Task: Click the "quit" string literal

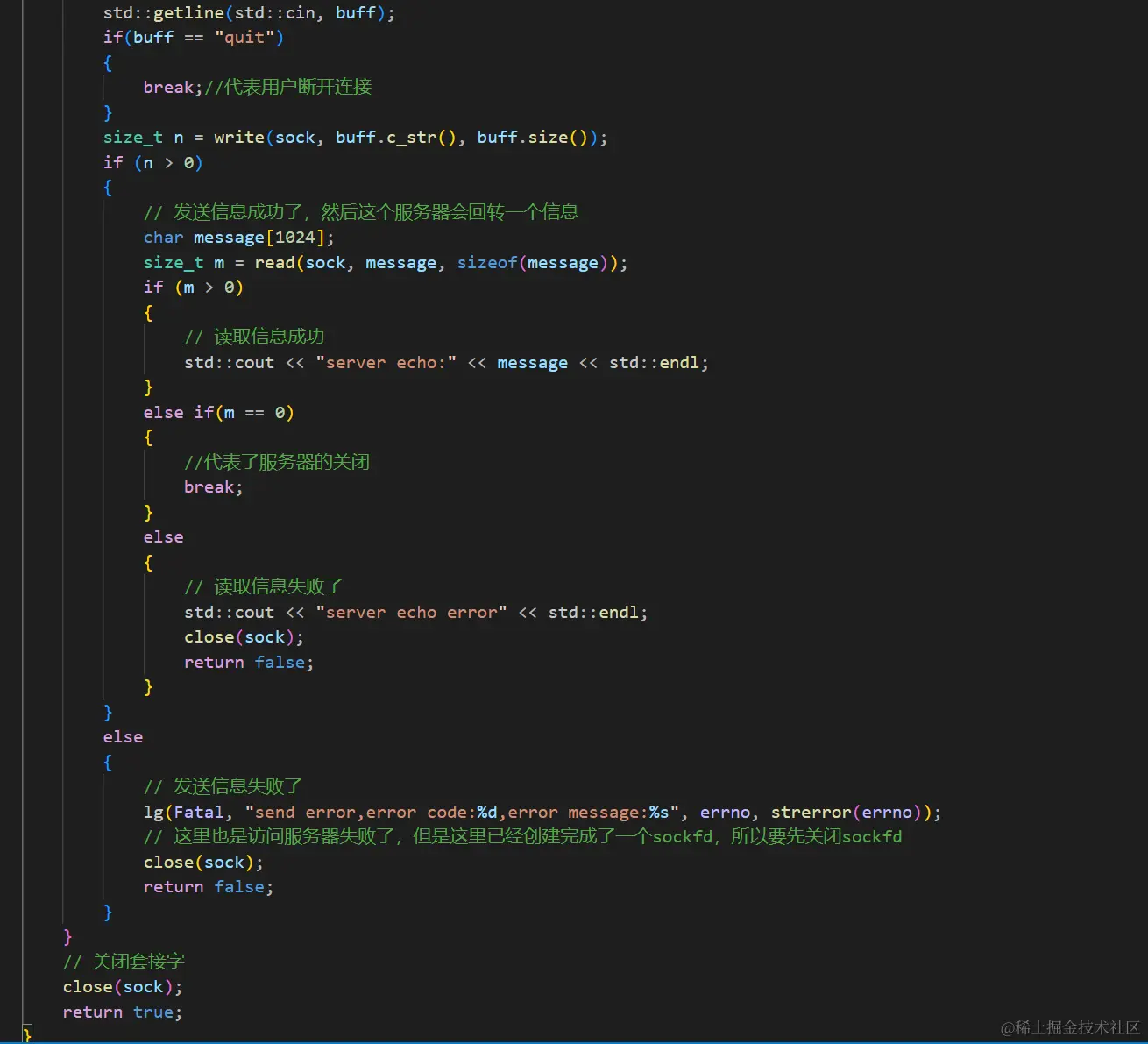Action: coord(244,38)
